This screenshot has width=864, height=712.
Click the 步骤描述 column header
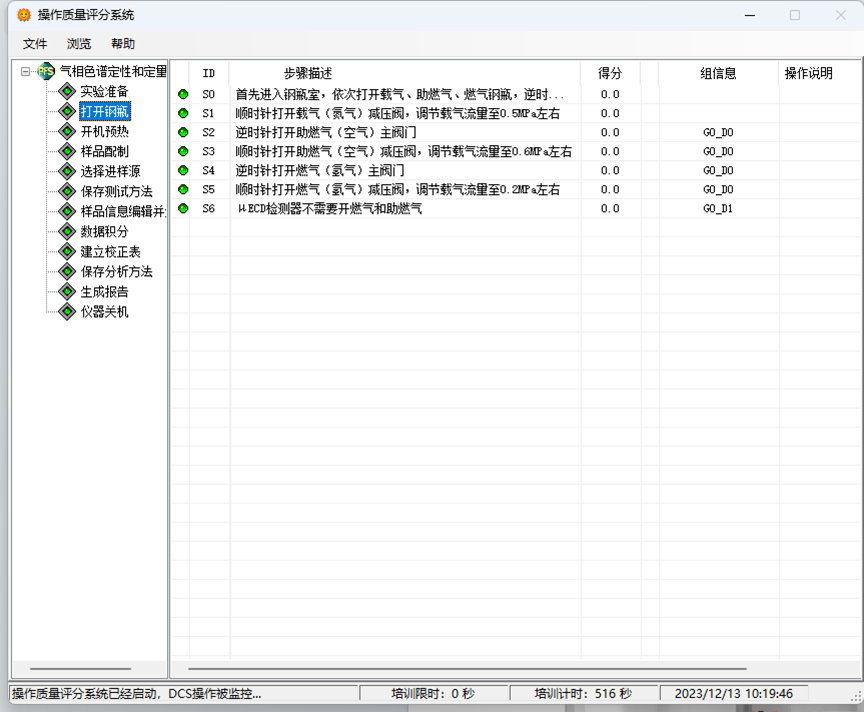(307, 73)
